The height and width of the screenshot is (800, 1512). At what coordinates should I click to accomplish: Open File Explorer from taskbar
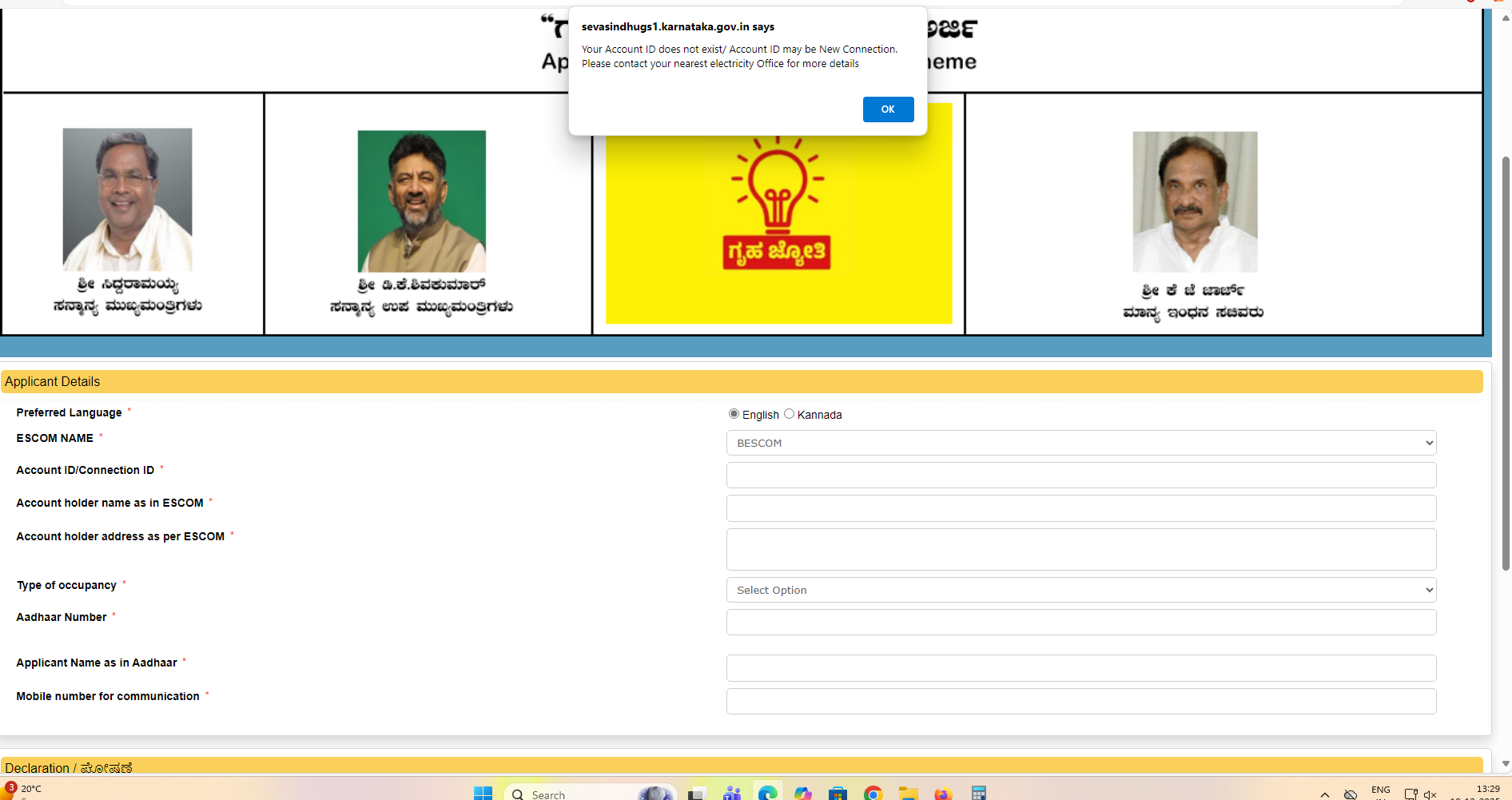click(x=908, y=793)
